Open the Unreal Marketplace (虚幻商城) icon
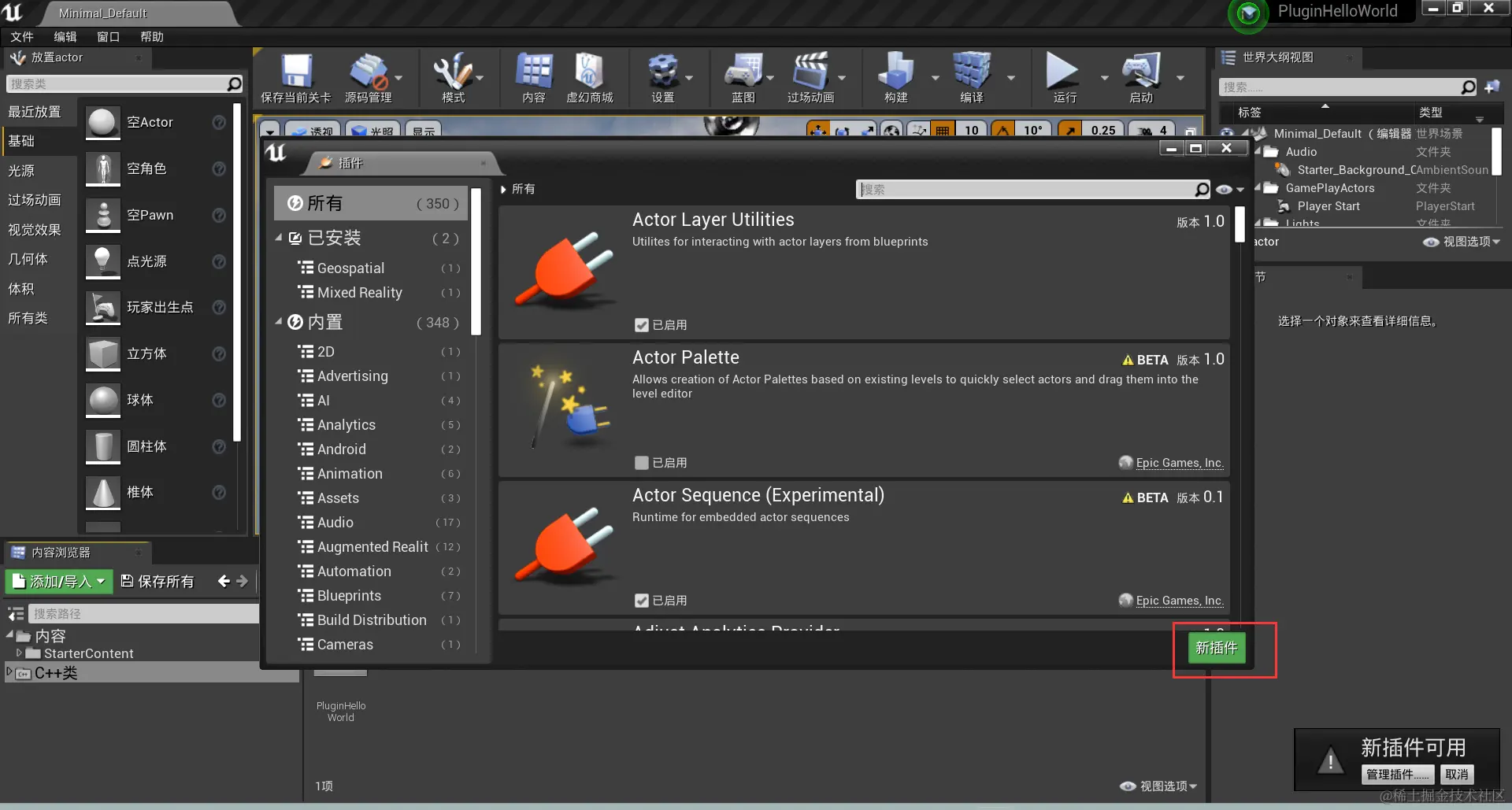The image size is (1512, 810). coord(589,72)
